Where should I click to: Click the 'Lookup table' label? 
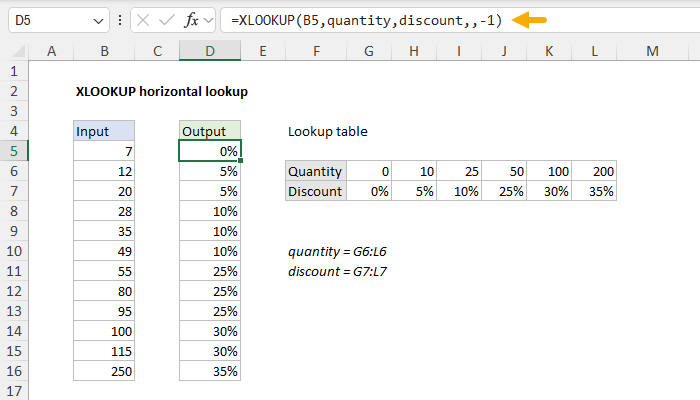(328, 131)
